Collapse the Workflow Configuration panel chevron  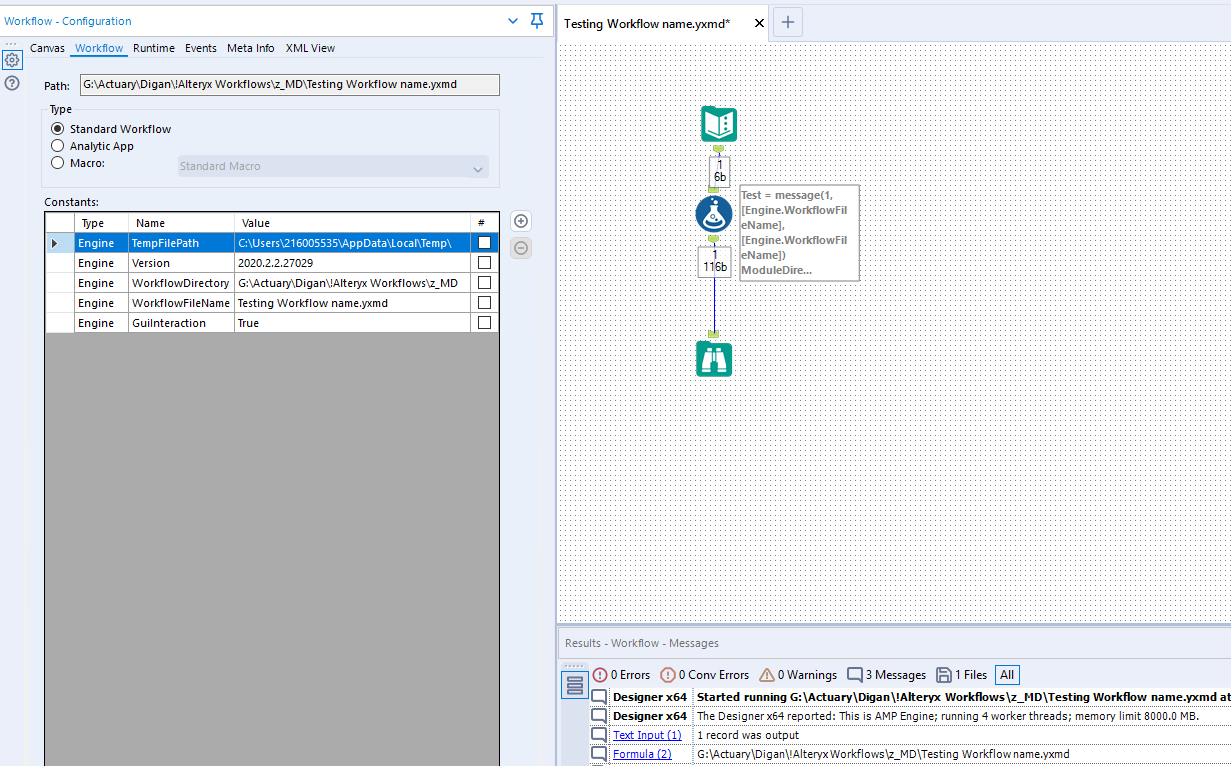click(513, 20)
